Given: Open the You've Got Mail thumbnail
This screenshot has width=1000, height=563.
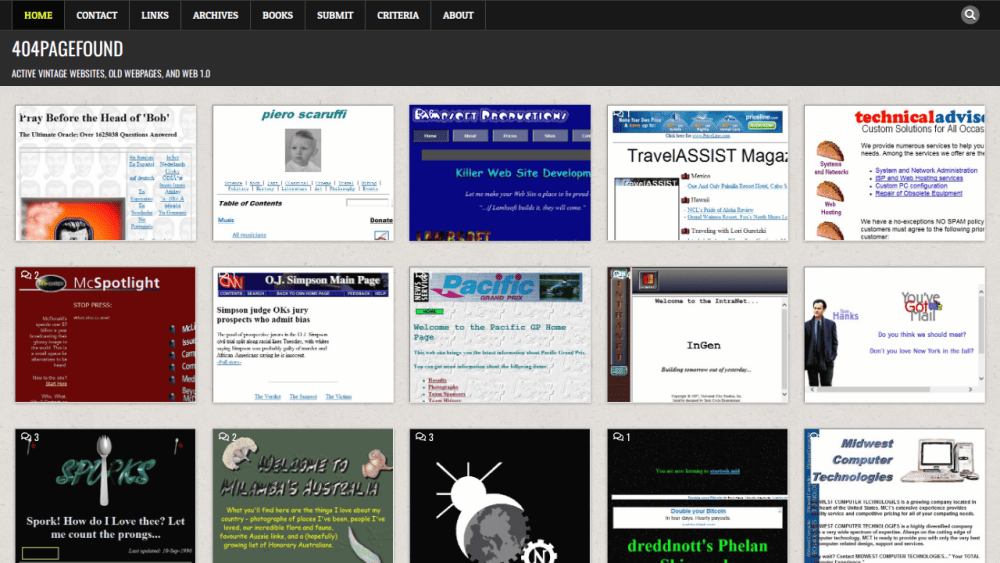Looking at the screenshot, I should coord(895,335).
